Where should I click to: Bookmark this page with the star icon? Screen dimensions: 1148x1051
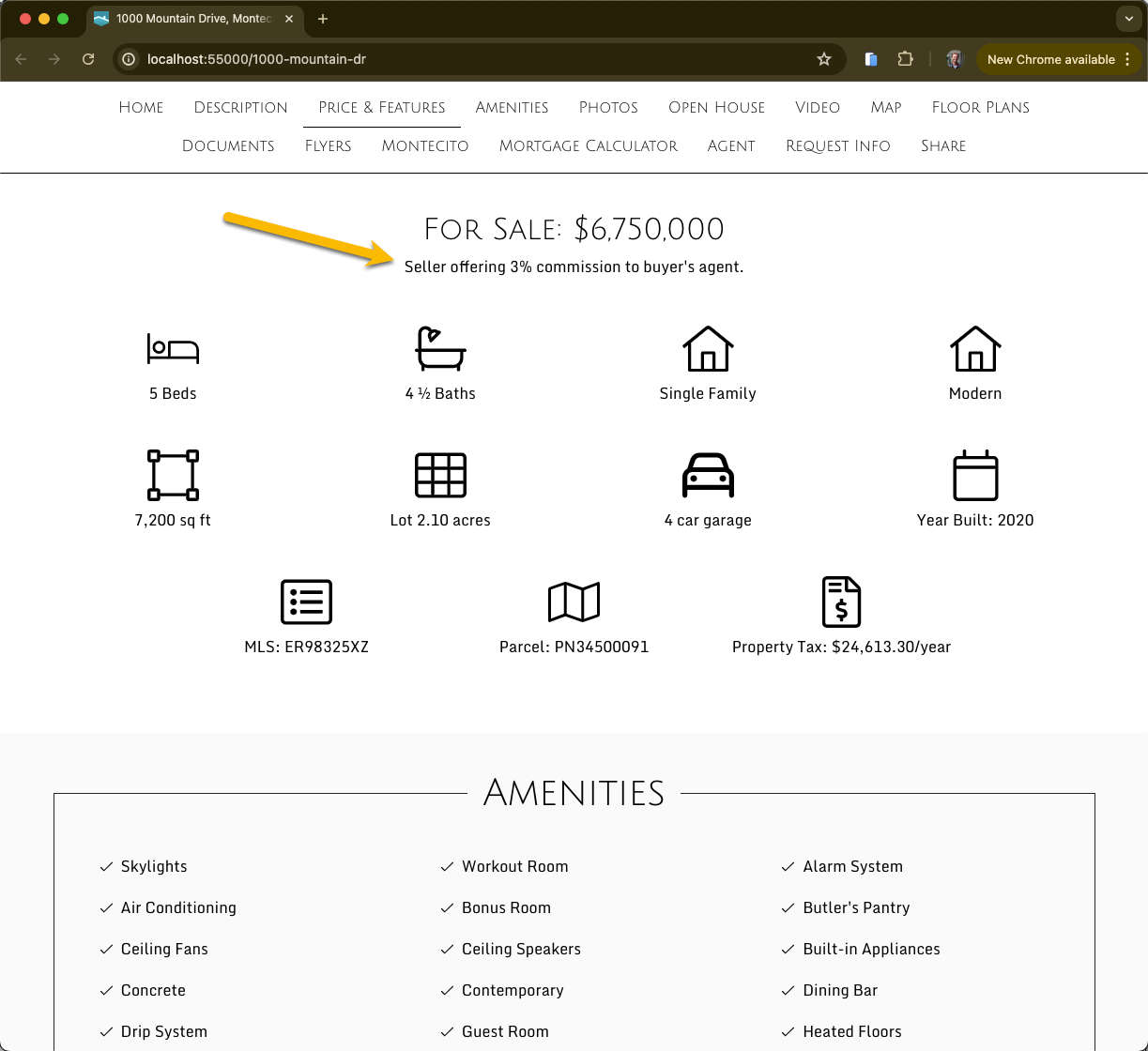(824, 59)
